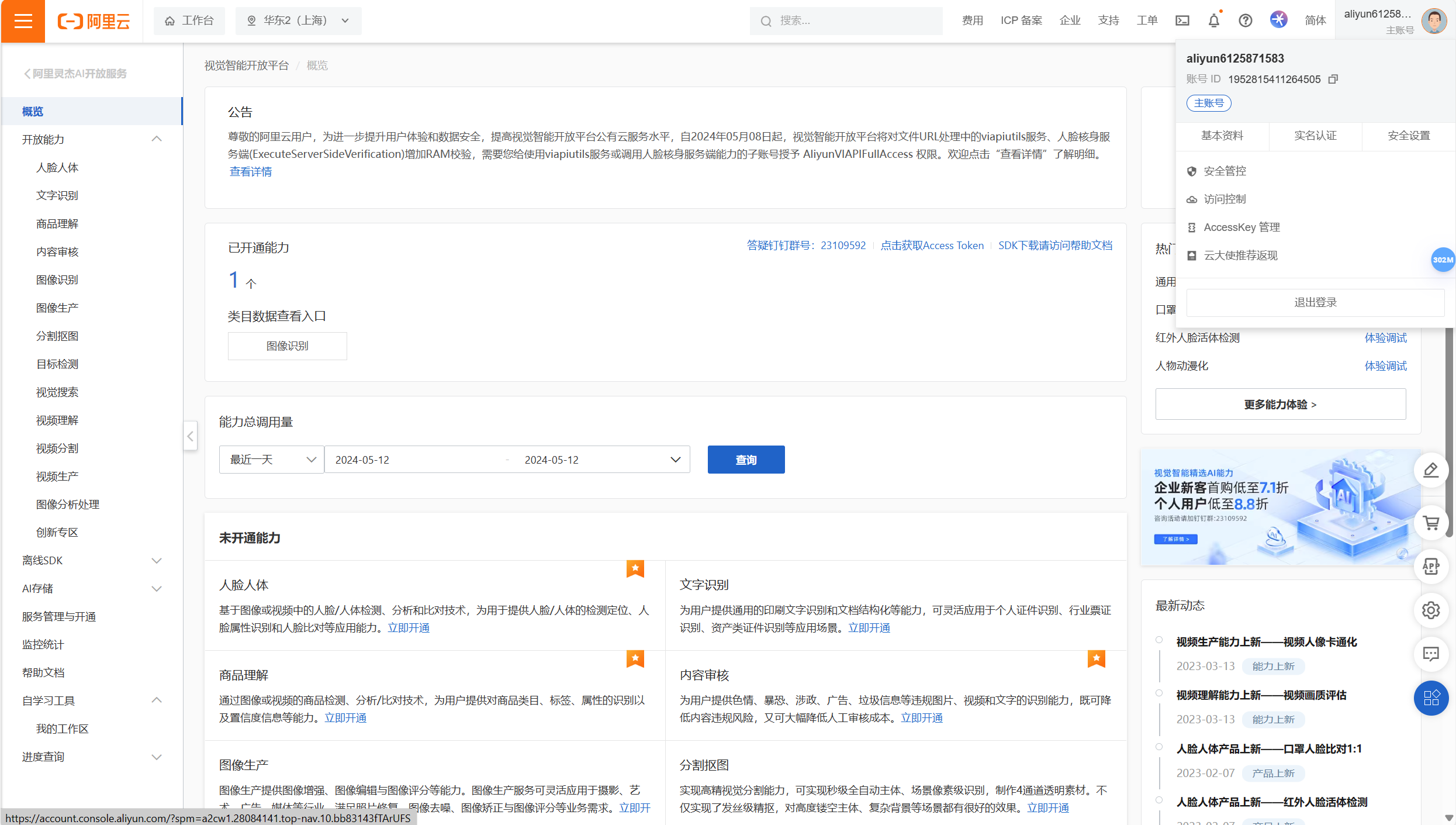Copy the account ID with copy icon

[1333, 79]
